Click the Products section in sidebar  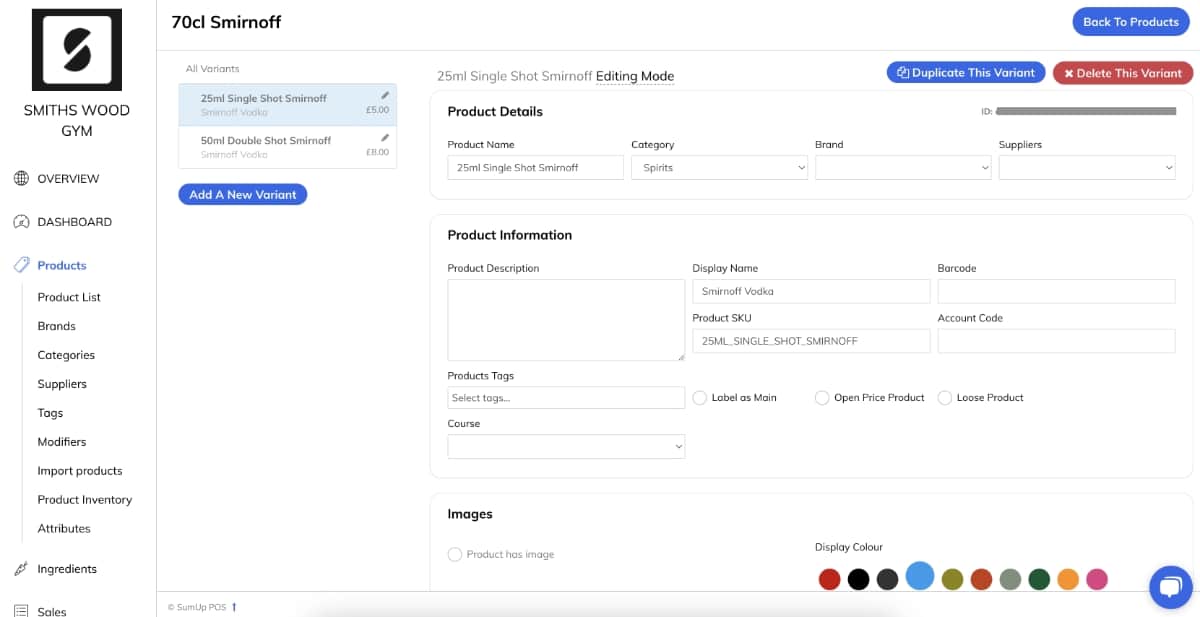pyautogui.click(x=62, y=265)
